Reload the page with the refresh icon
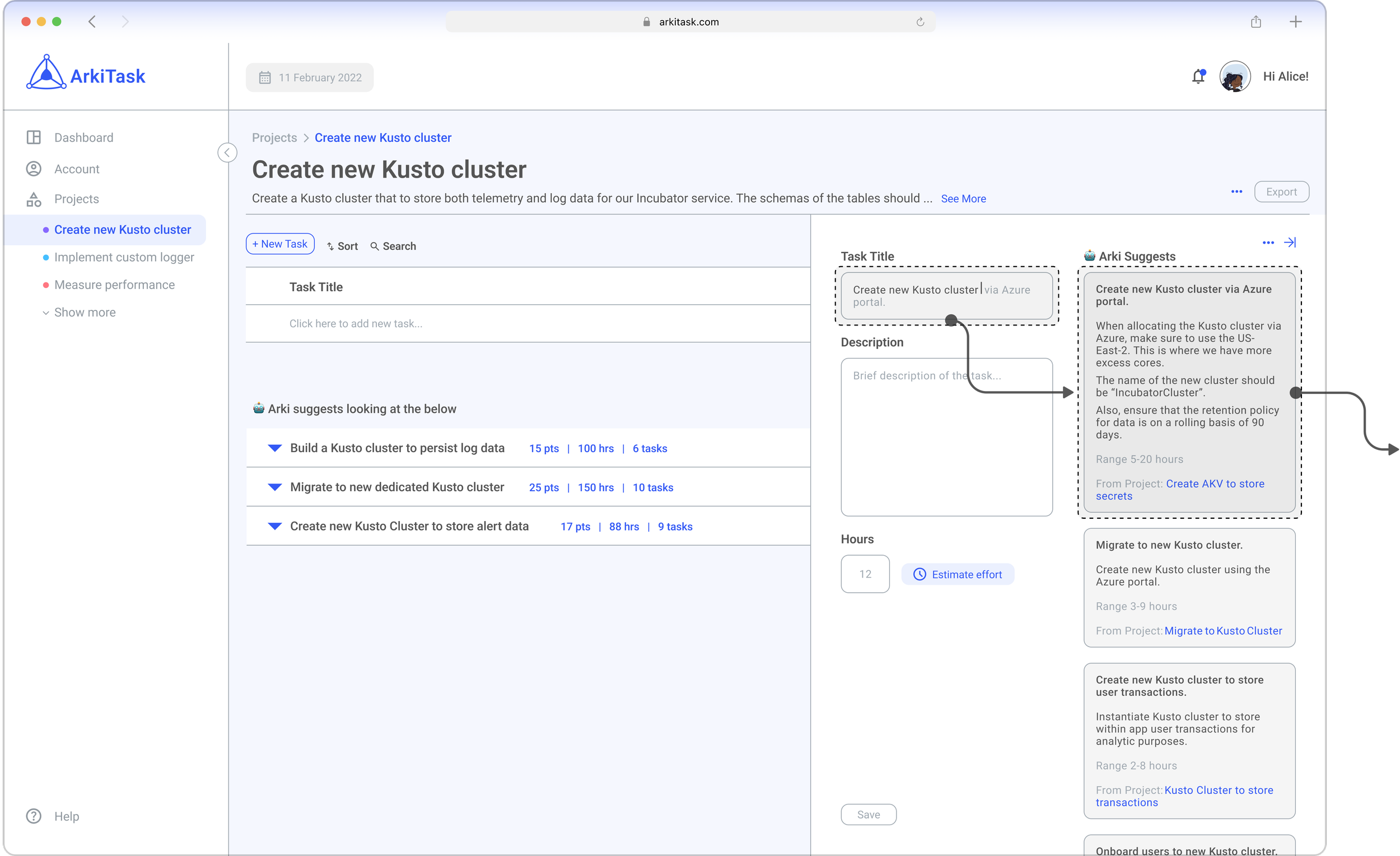Viewport: 1400px width, 856px height. pos(920,22)
